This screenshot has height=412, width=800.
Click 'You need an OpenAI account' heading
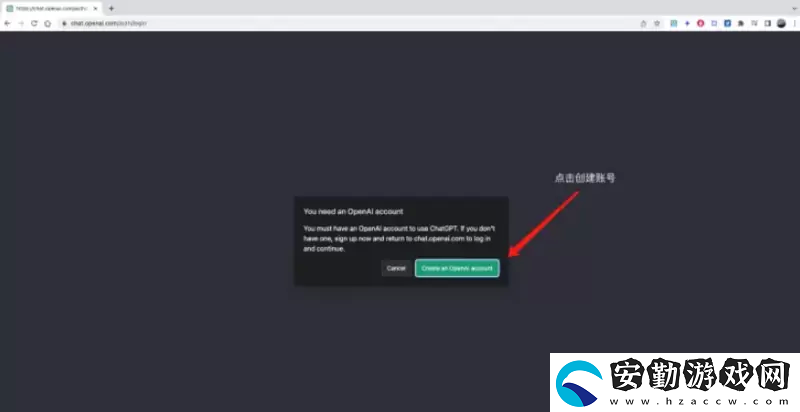(353, 211)
